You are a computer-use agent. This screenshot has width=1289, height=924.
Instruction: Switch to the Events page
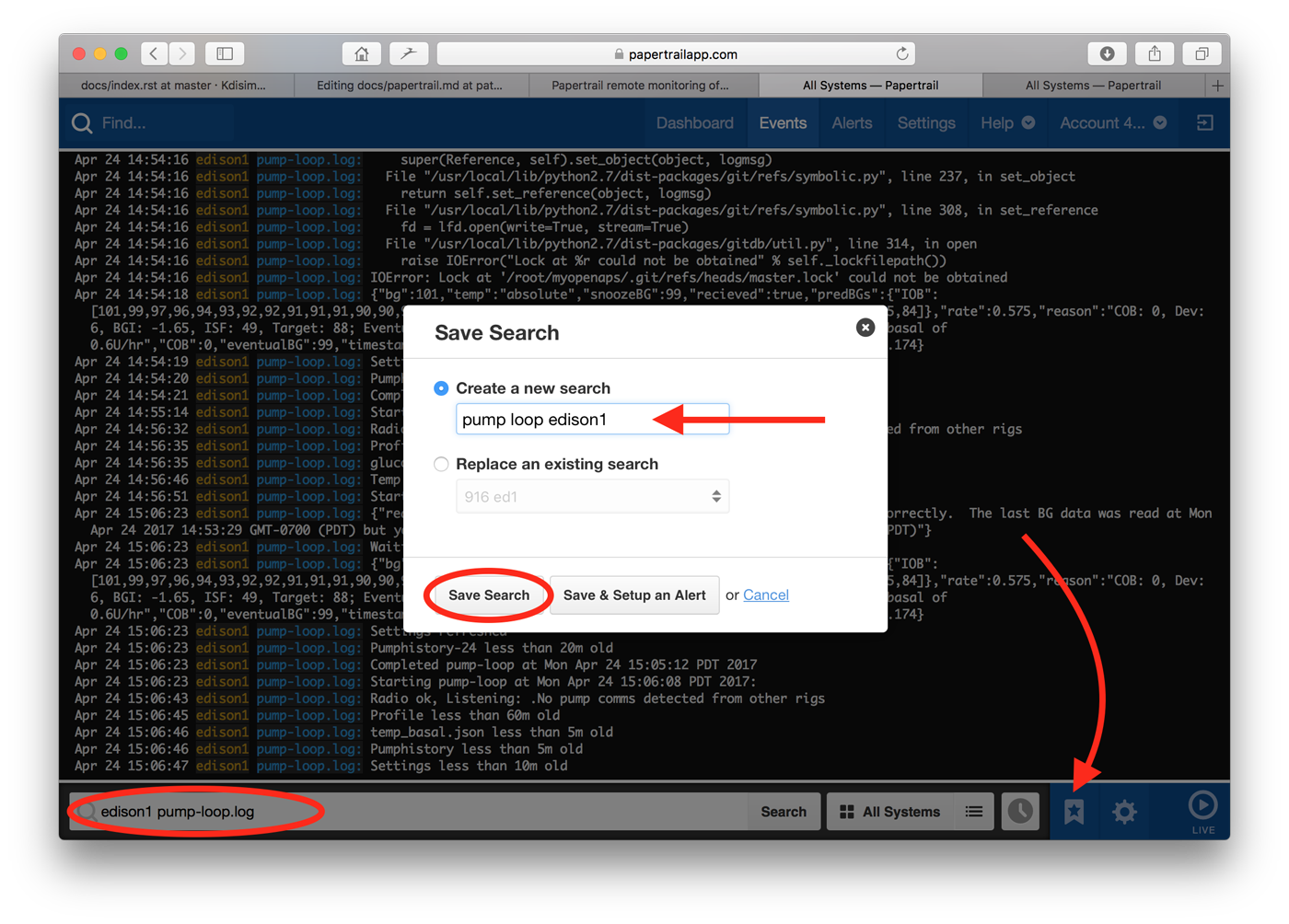pyautogui.click(x=783, y=123)
